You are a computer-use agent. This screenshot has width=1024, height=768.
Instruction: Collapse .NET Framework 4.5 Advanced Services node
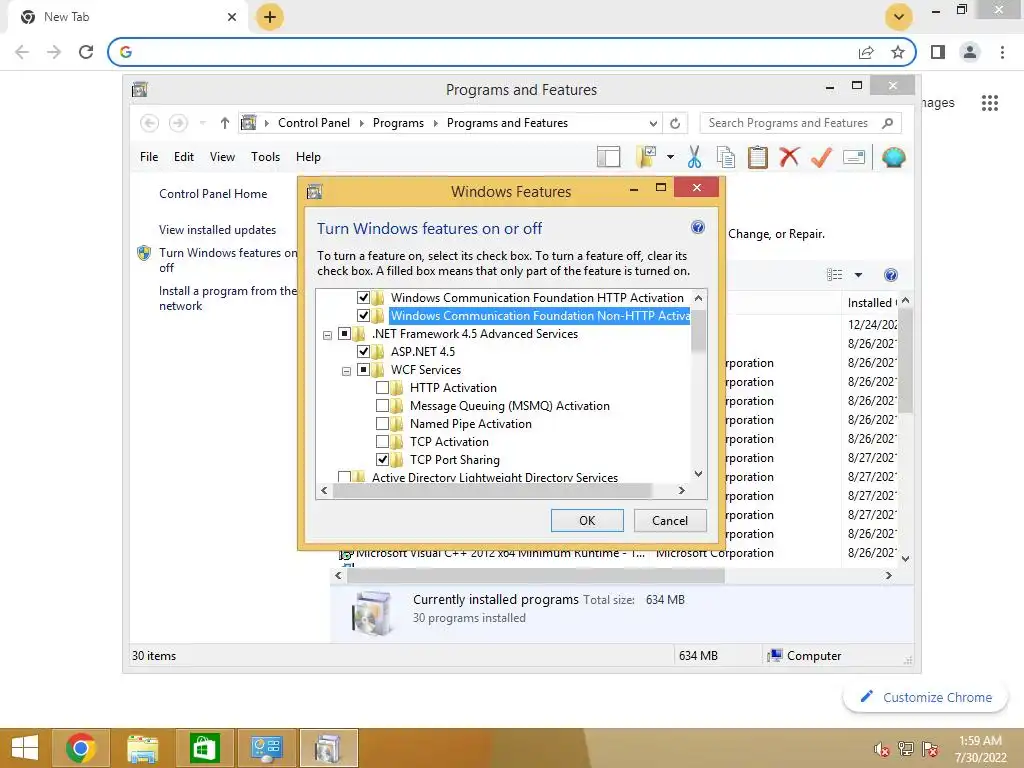pyautogui.click(x=327, y=335)
